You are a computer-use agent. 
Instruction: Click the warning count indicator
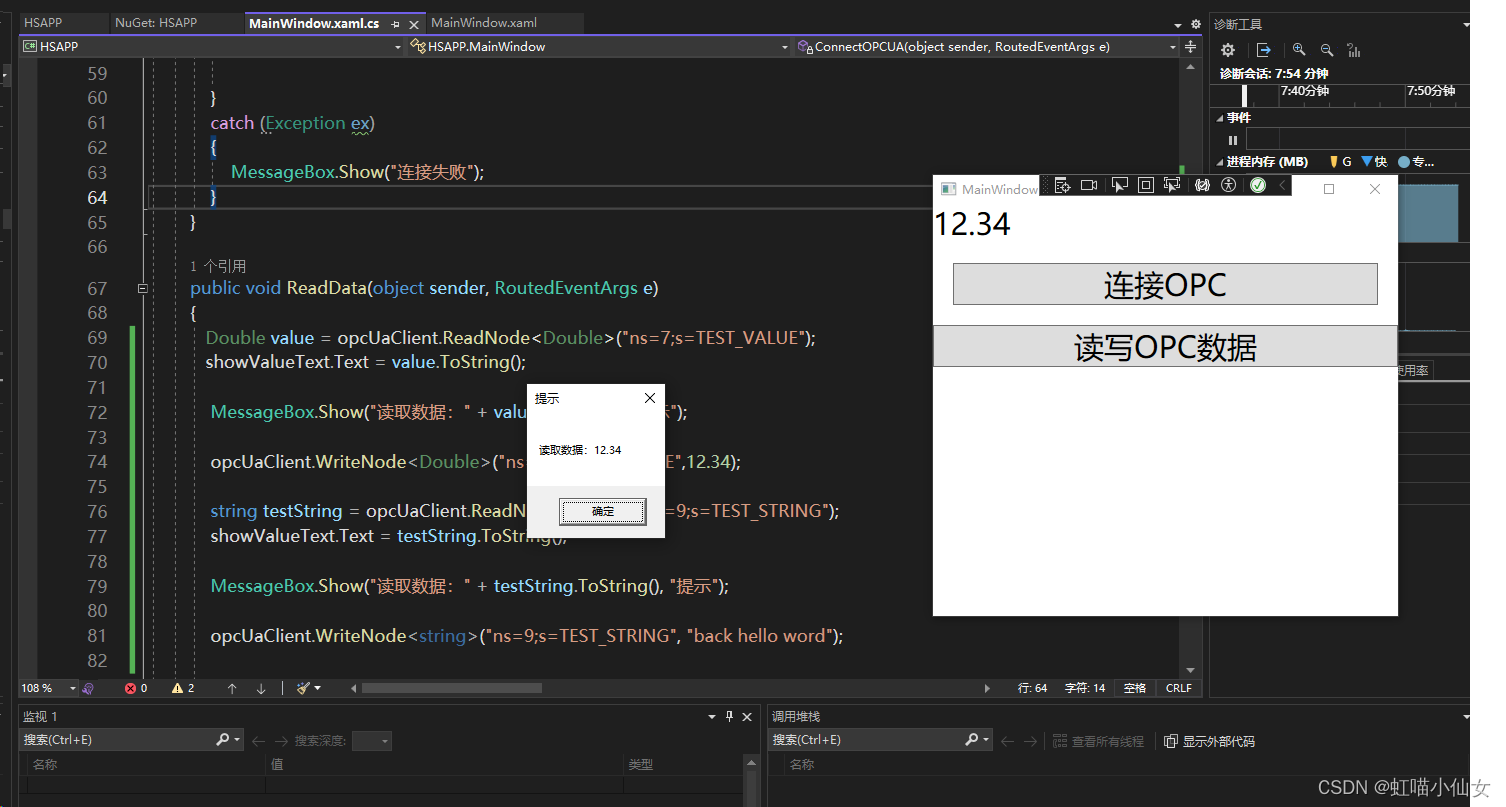[x=183, y=688]
